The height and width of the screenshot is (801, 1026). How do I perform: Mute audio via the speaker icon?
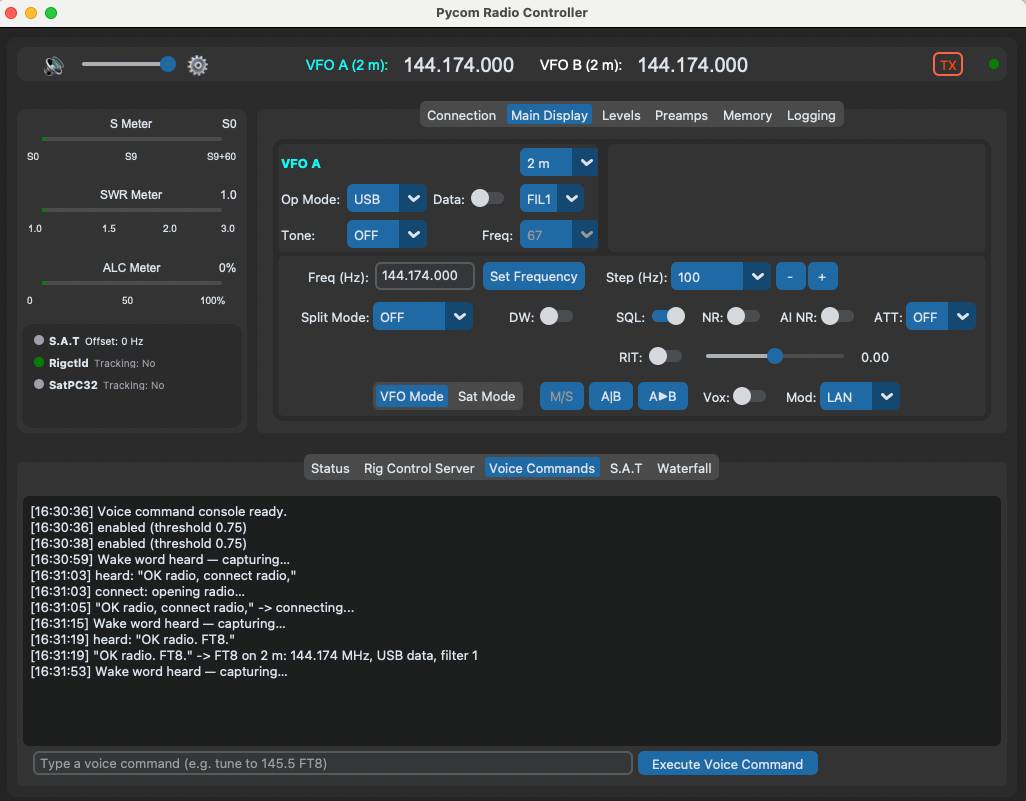tap(54, 65)
